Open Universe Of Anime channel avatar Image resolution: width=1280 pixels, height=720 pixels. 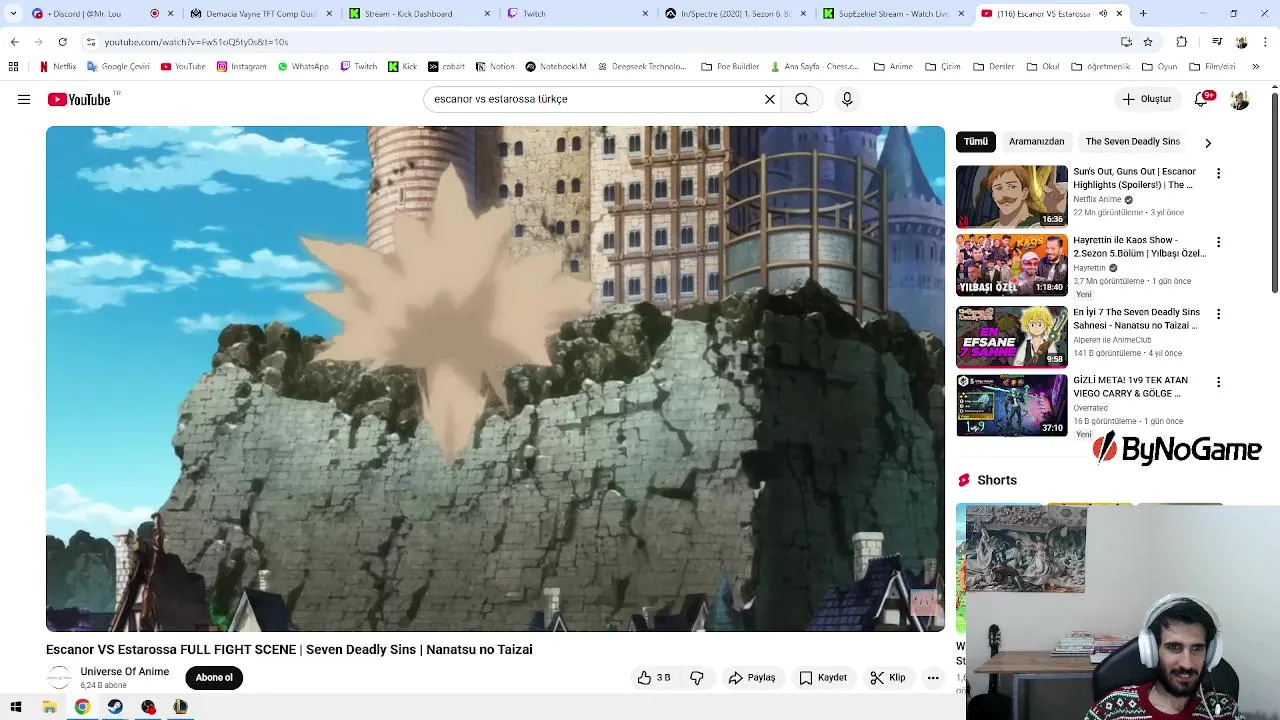60,678
